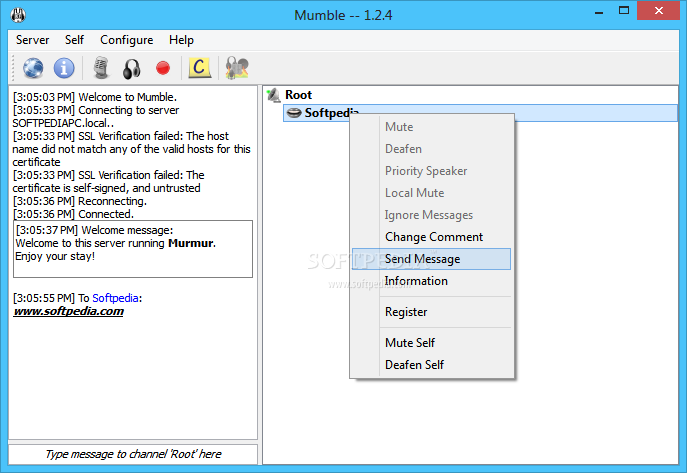Minimize the Mumble window
The height and width of the screenshot is (473, 687).
tap(599, 11)
